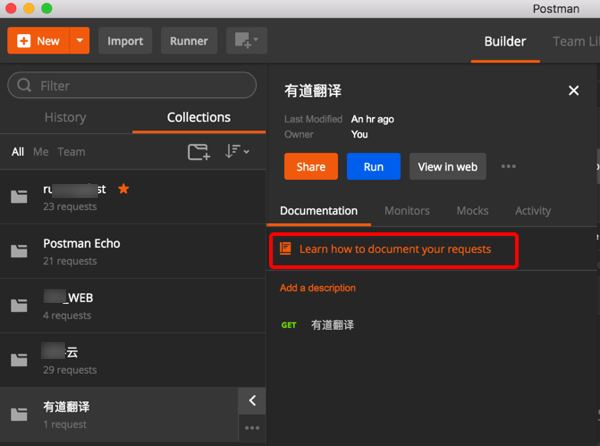
Task: Click the Postman Echo folder icon
Action: tap(19, 251)
